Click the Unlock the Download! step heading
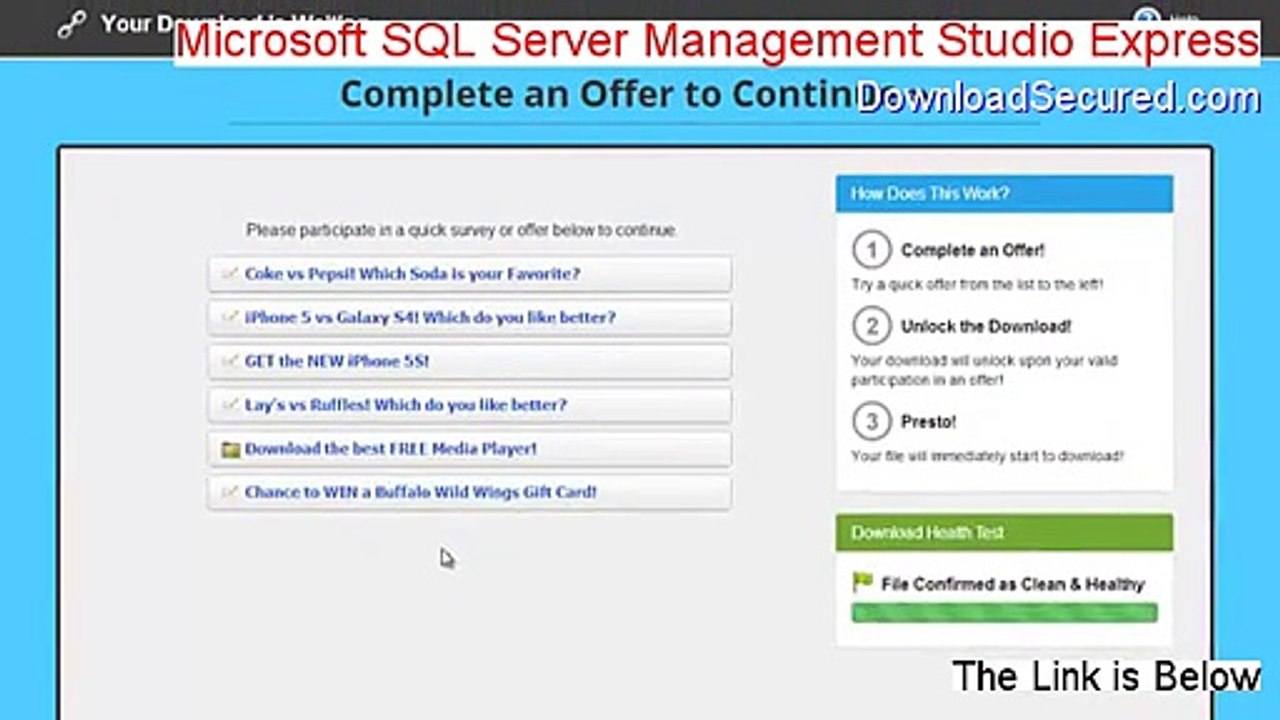 tap(986, 327)
